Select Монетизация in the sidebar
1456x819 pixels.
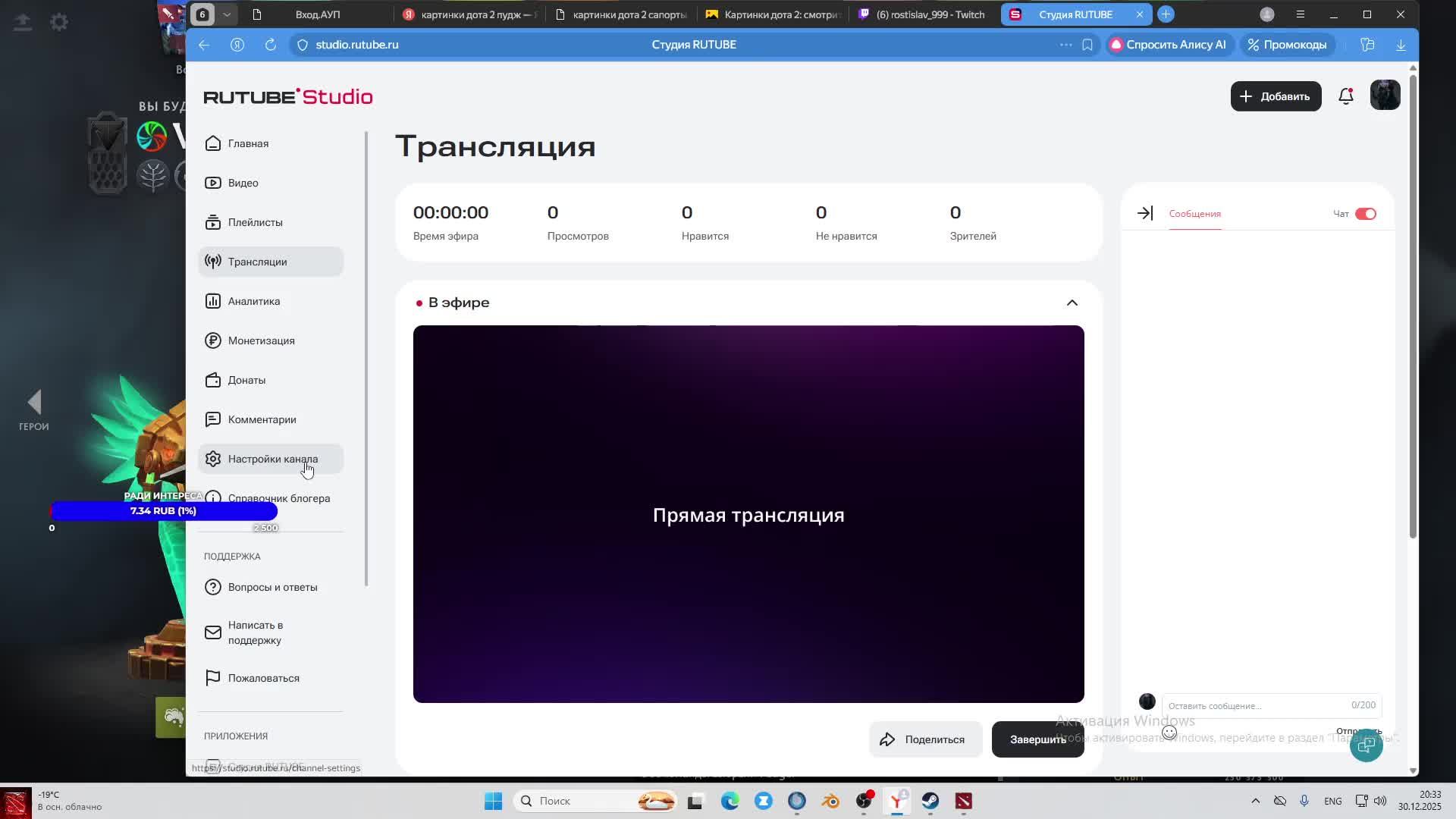coord(262,340)
